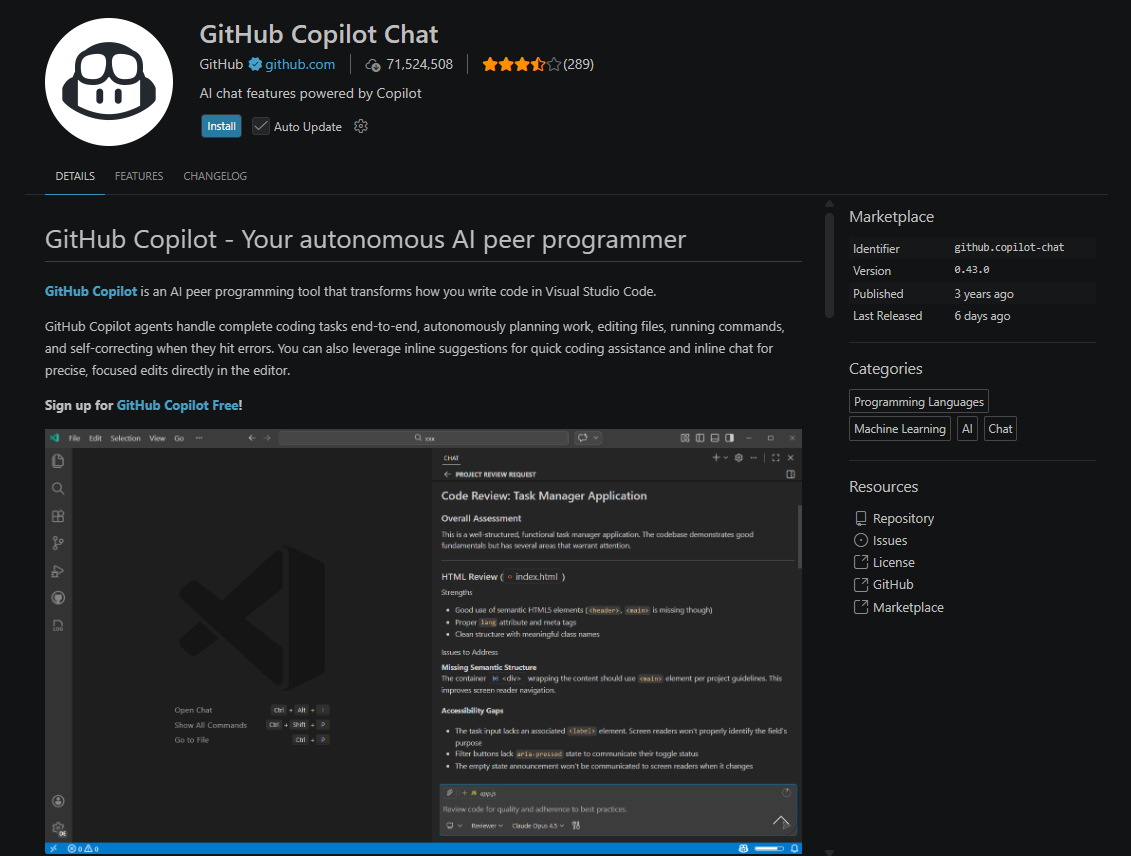Select the Machine Learning category

tap(899, 428)
